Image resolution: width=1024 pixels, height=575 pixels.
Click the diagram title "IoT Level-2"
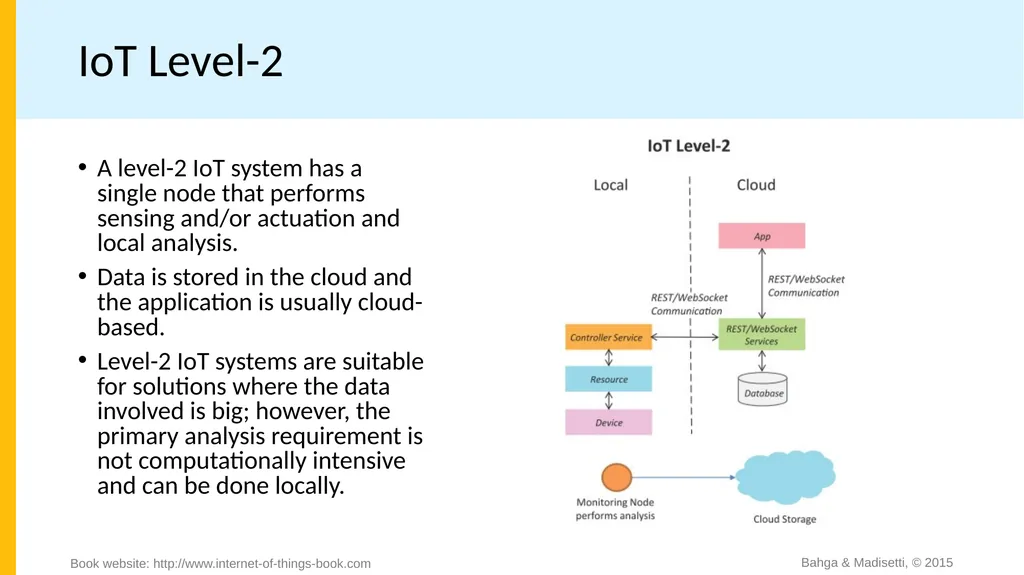tap(688, 146)
